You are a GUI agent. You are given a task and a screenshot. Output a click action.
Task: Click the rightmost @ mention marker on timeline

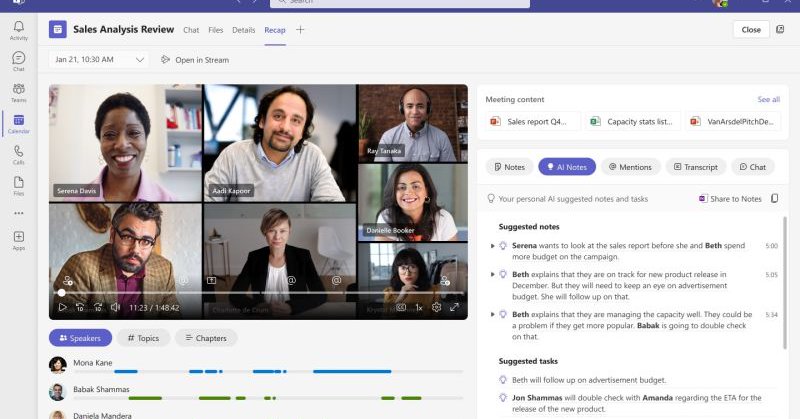[x=336, y=280]
